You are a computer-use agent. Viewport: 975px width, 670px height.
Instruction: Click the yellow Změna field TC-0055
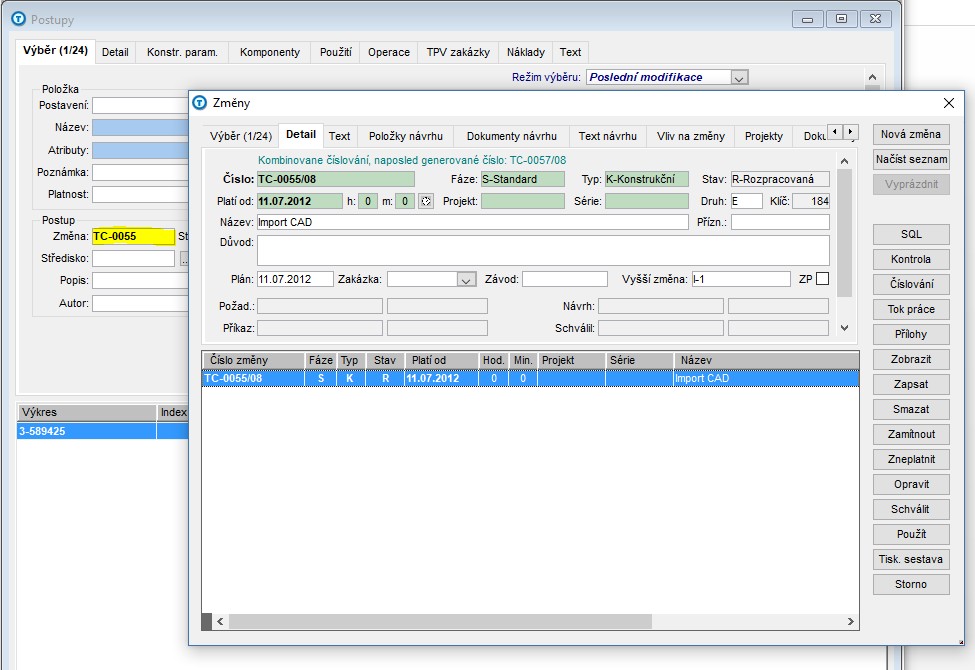point(133,236)
